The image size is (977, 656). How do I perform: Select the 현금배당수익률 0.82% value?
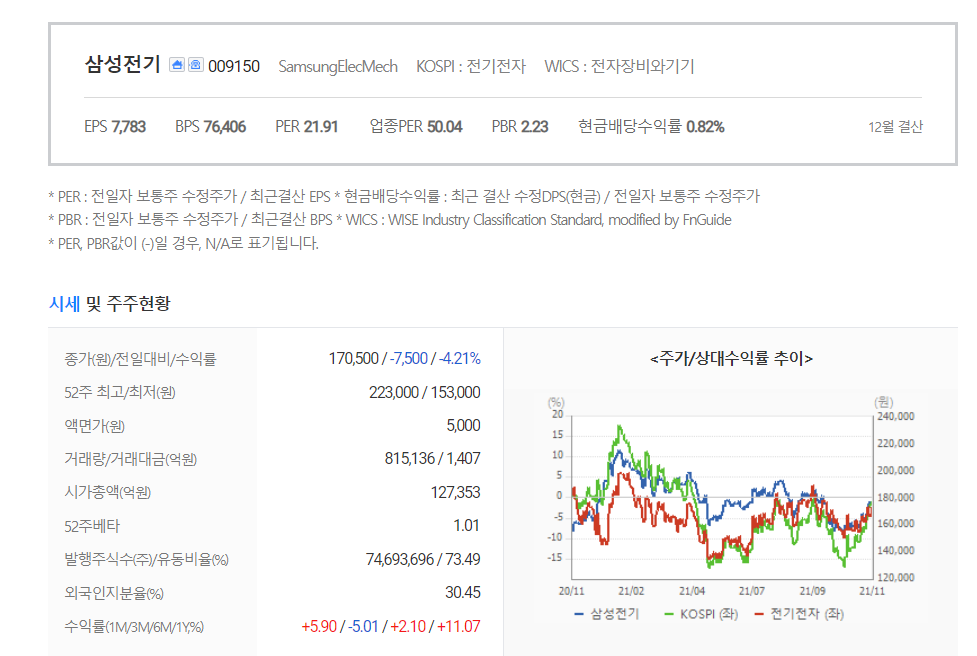pyautogui.click(x=651, y=126)
